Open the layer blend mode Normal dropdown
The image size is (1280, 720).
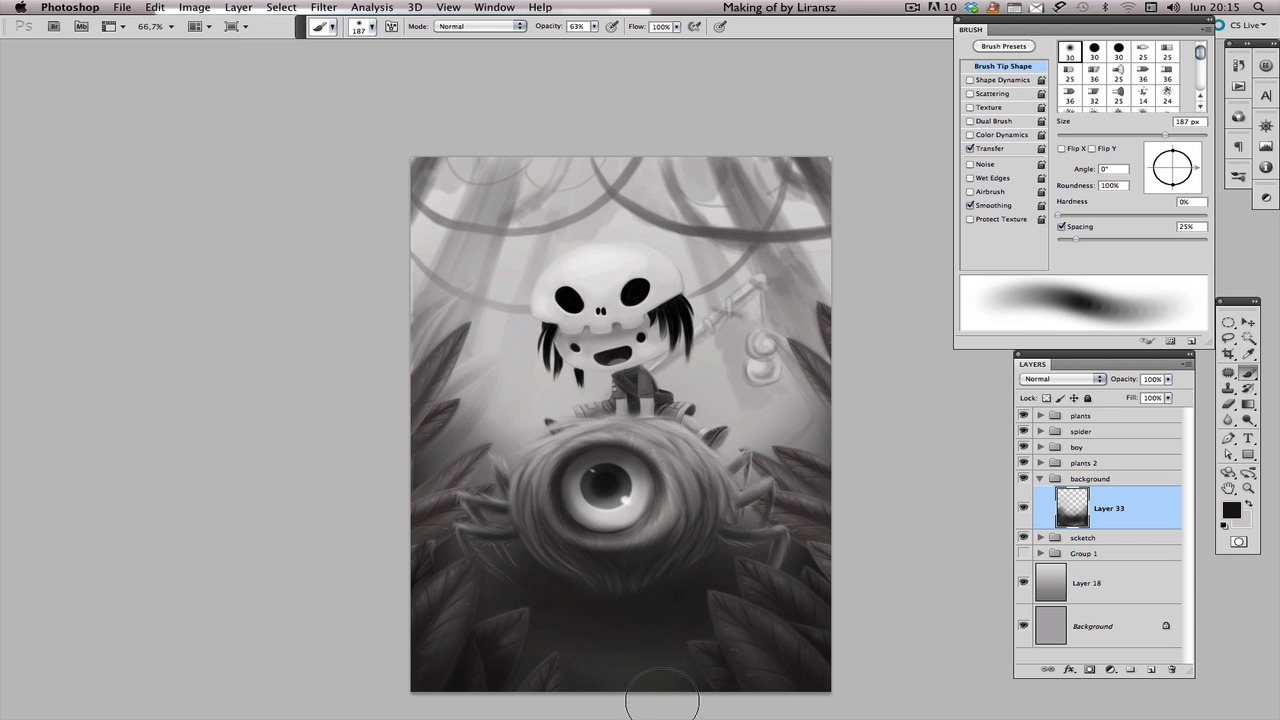point(1062,379)
